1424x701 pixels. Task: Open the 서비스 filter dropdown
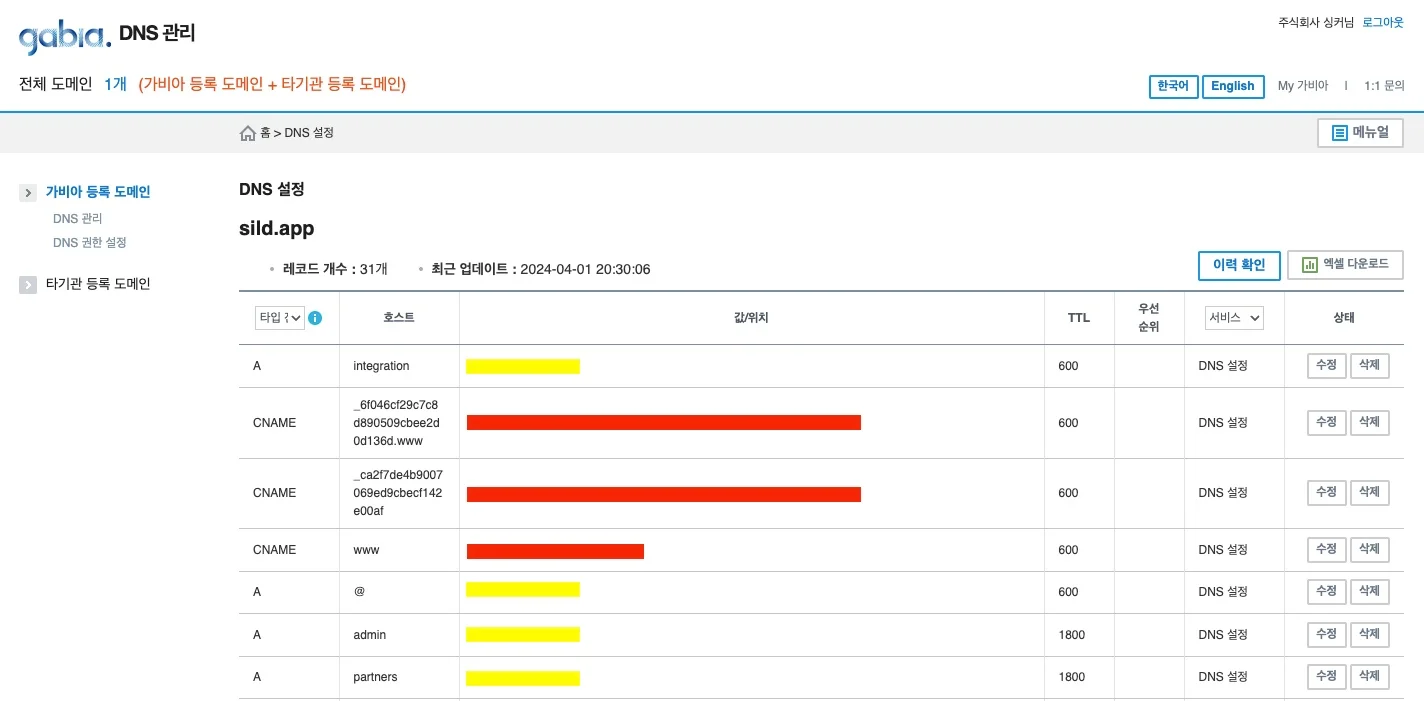pyautogui.click(x=1234, y=318)
